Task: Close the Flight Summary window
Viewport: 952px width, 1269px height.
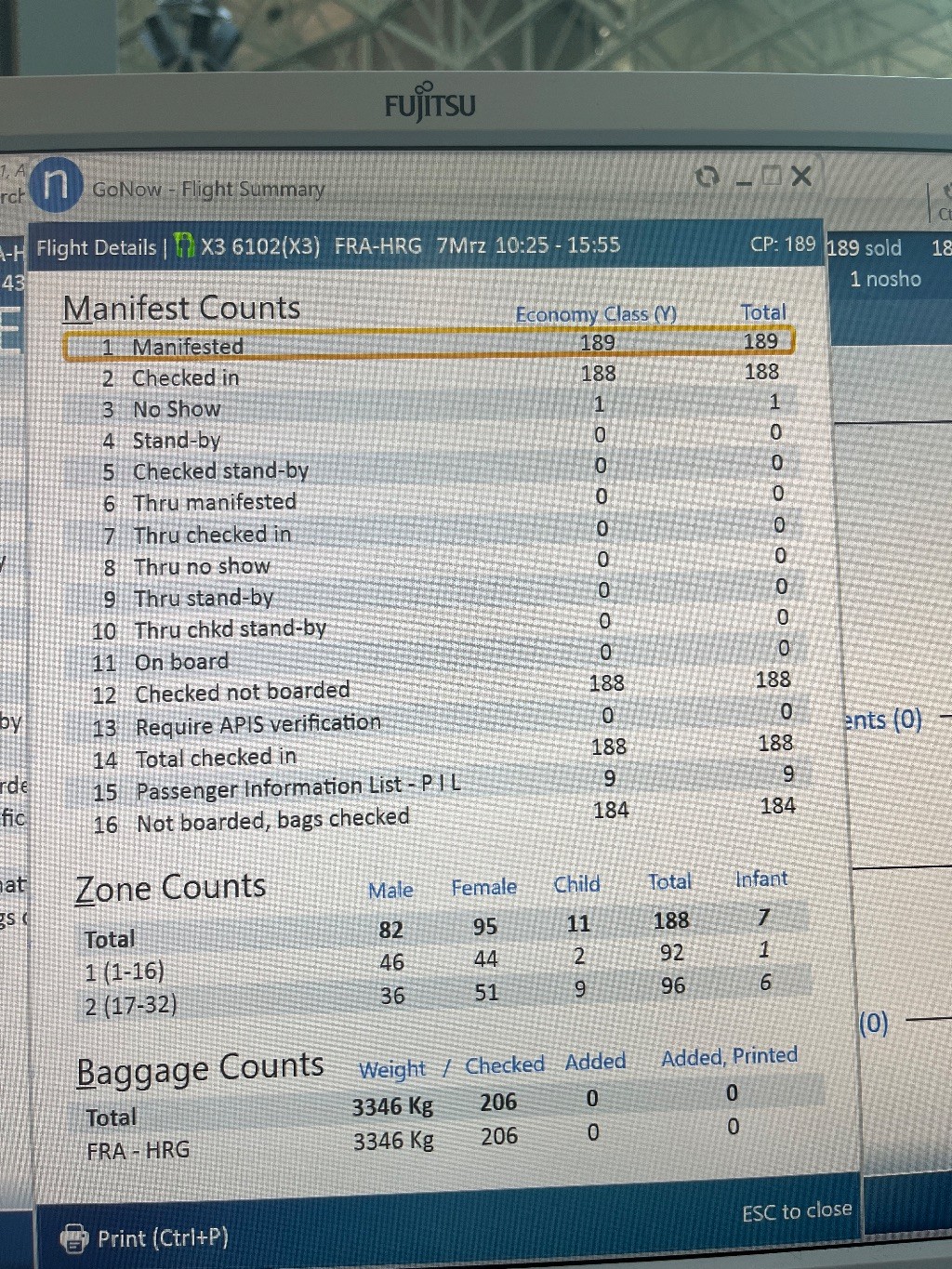Action: [x=801, y=176]
